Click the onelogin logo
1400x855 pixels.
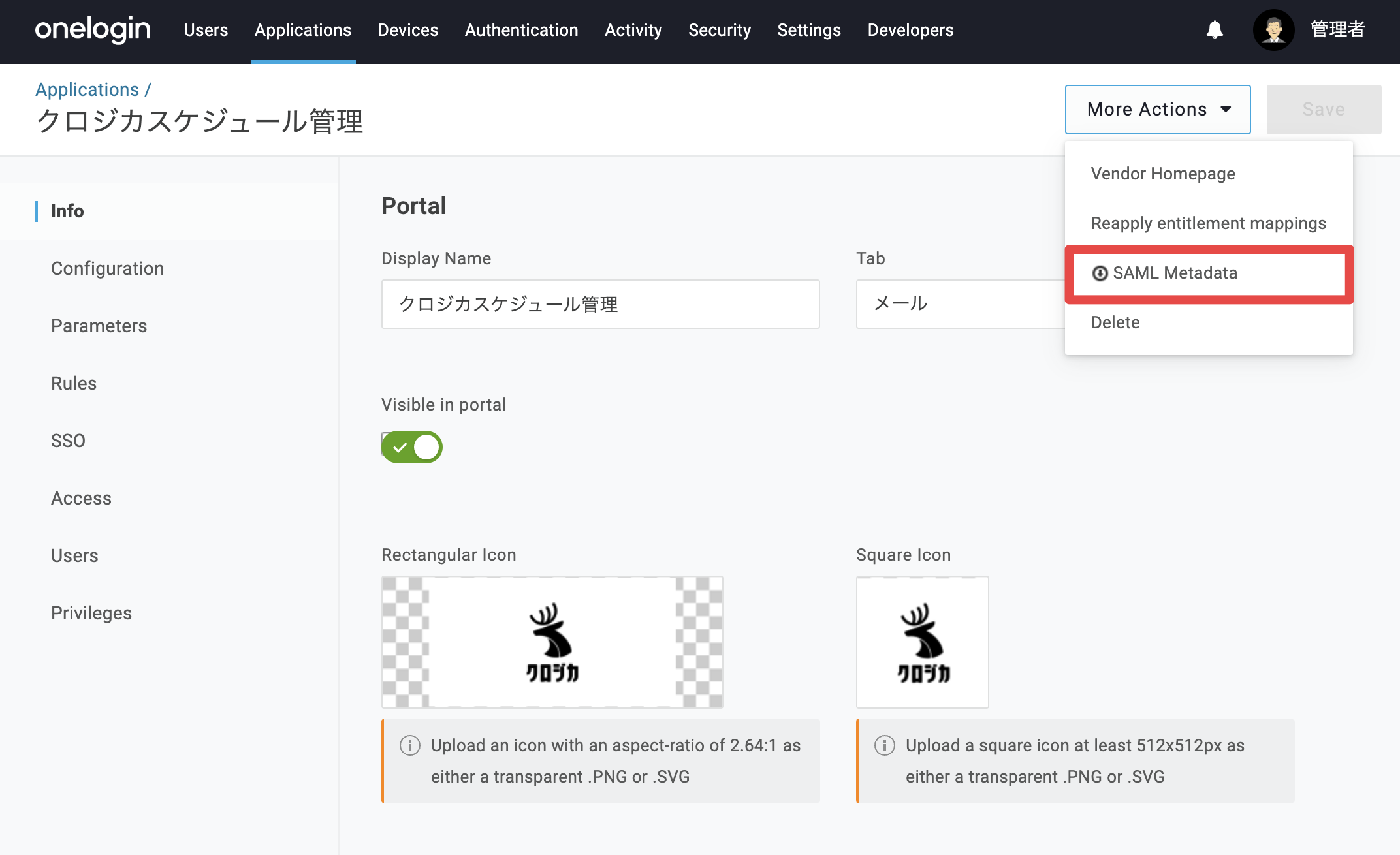pyautogui.click(x=93, y=30)
